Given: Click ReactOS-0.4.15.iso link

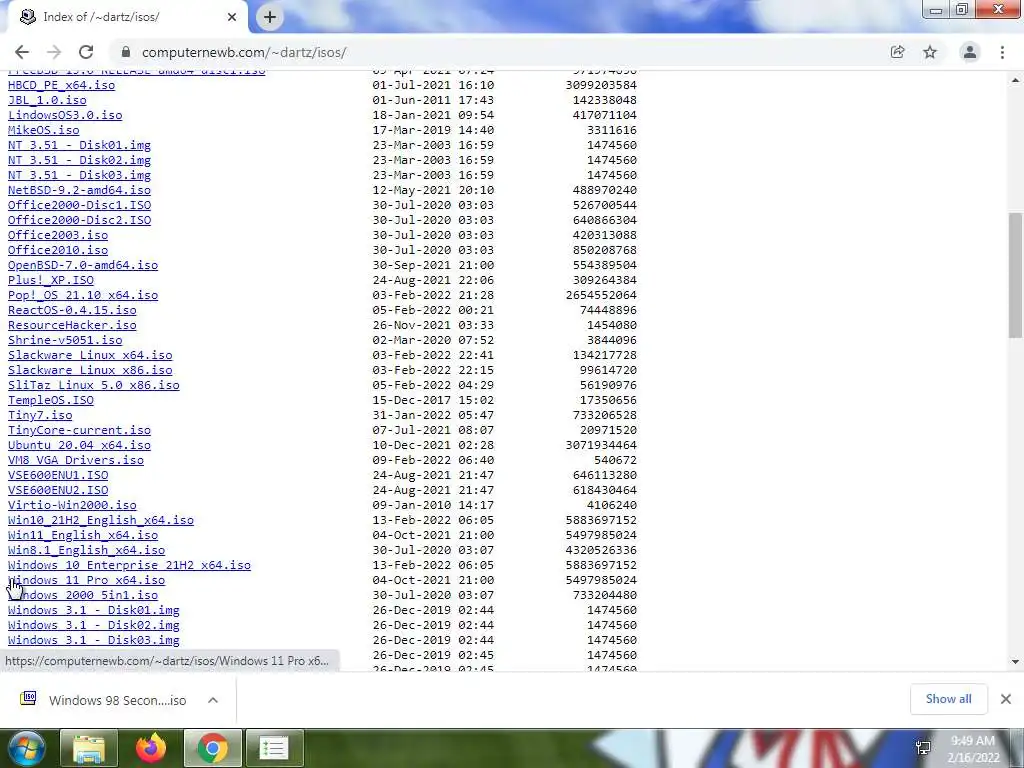Looking at the screenshot, I should point(72,310).
